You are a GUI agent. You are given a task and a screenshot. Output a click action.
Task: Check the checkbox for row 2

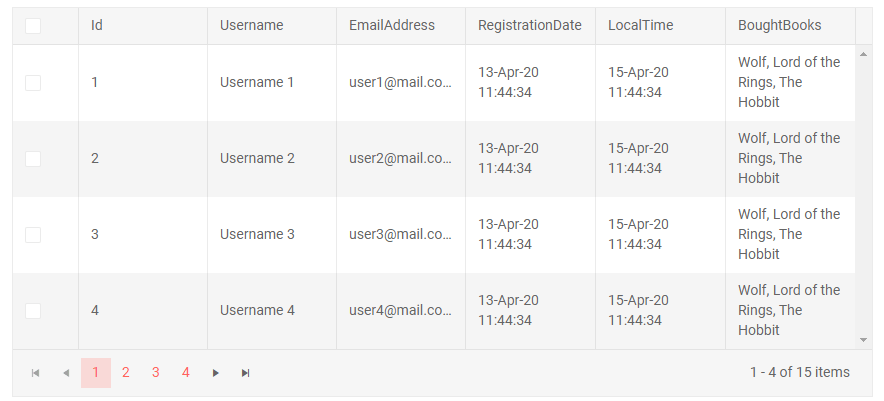[x=33, y=159]
